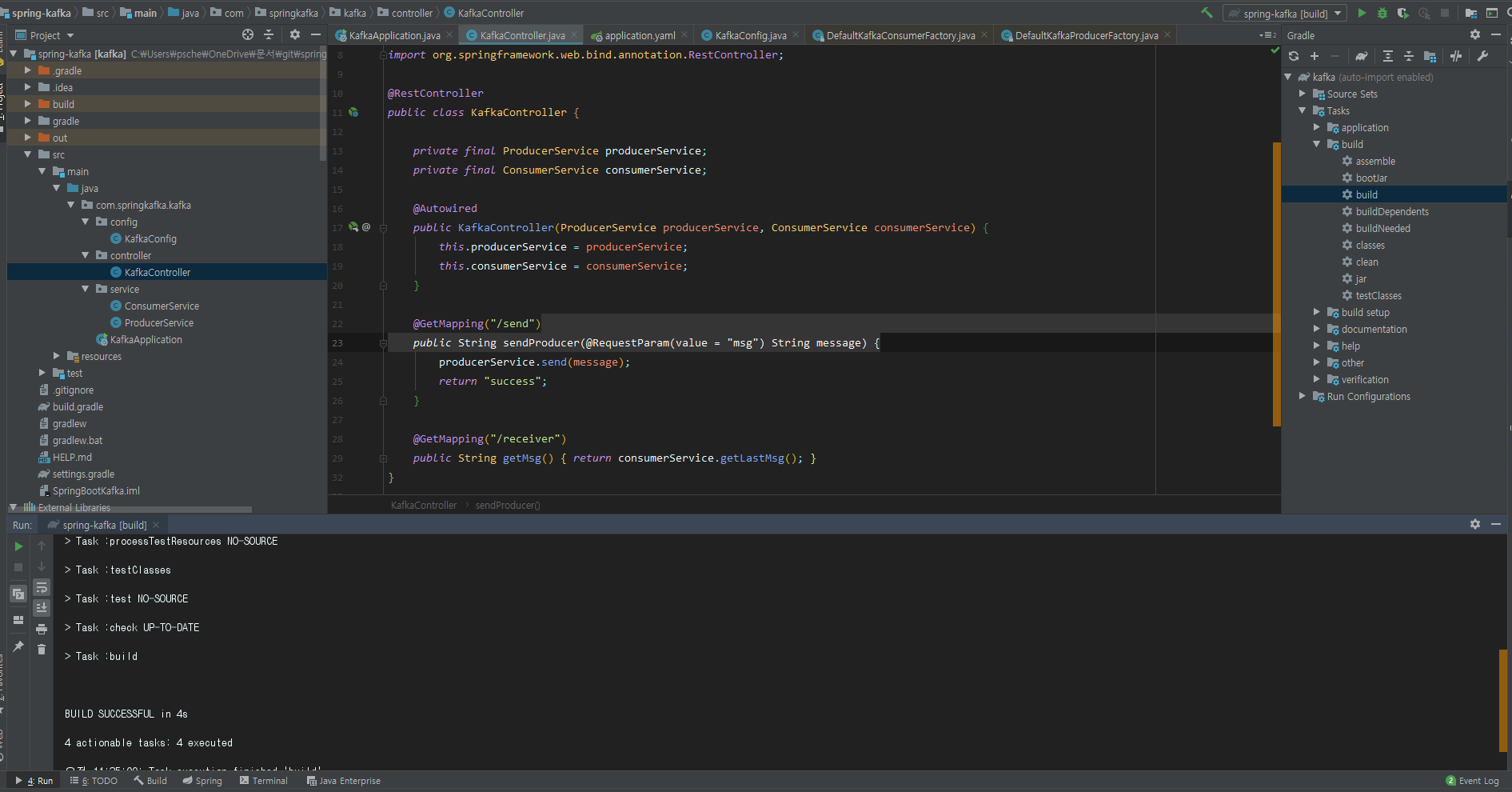The height and width of the screenshot is (792, 1512).
Task: Open the Event Log
Action: (1472, 781)
